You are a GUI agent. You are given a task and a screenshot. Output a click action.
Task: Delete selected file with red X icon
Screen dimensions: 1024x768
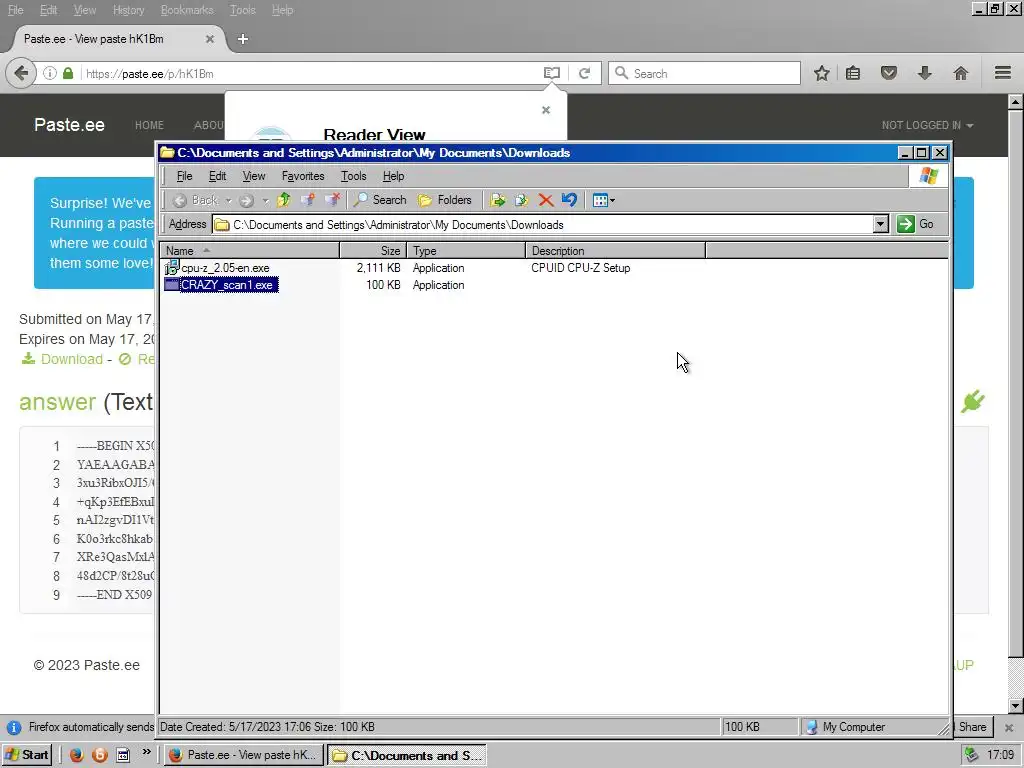[546, 200]
